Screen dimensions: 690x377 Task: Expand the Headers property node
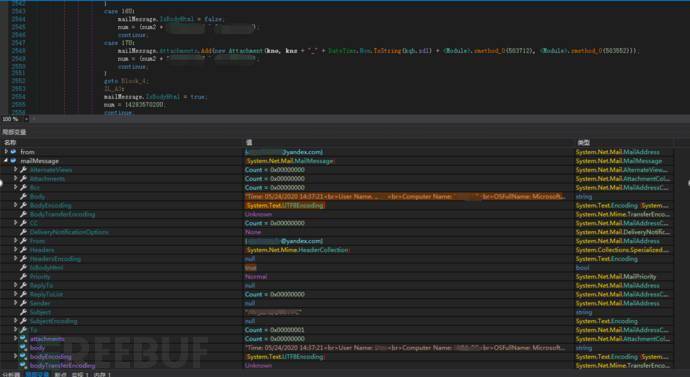15,250
